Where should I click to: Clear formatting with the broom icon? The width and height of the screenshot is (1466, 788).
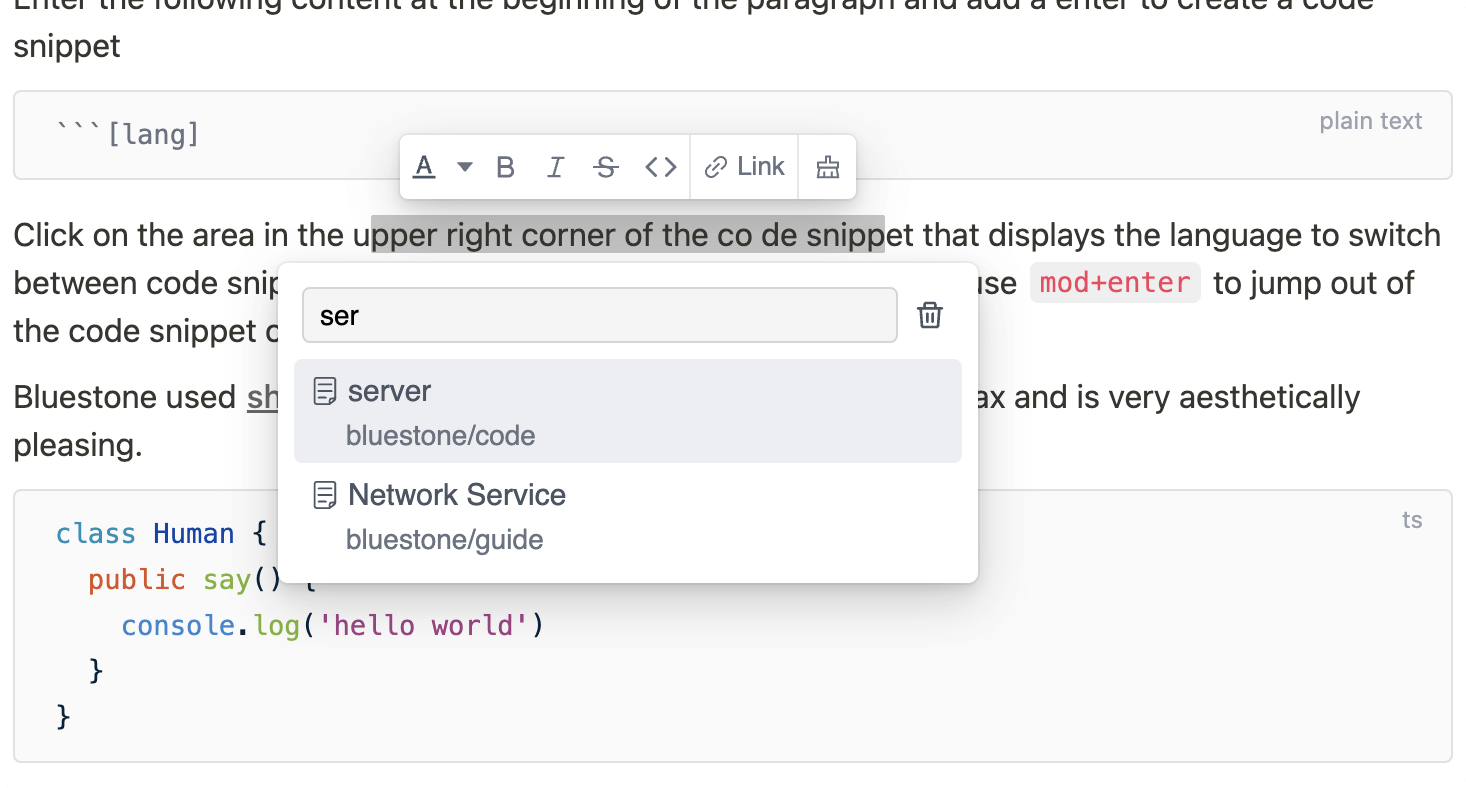827,167
